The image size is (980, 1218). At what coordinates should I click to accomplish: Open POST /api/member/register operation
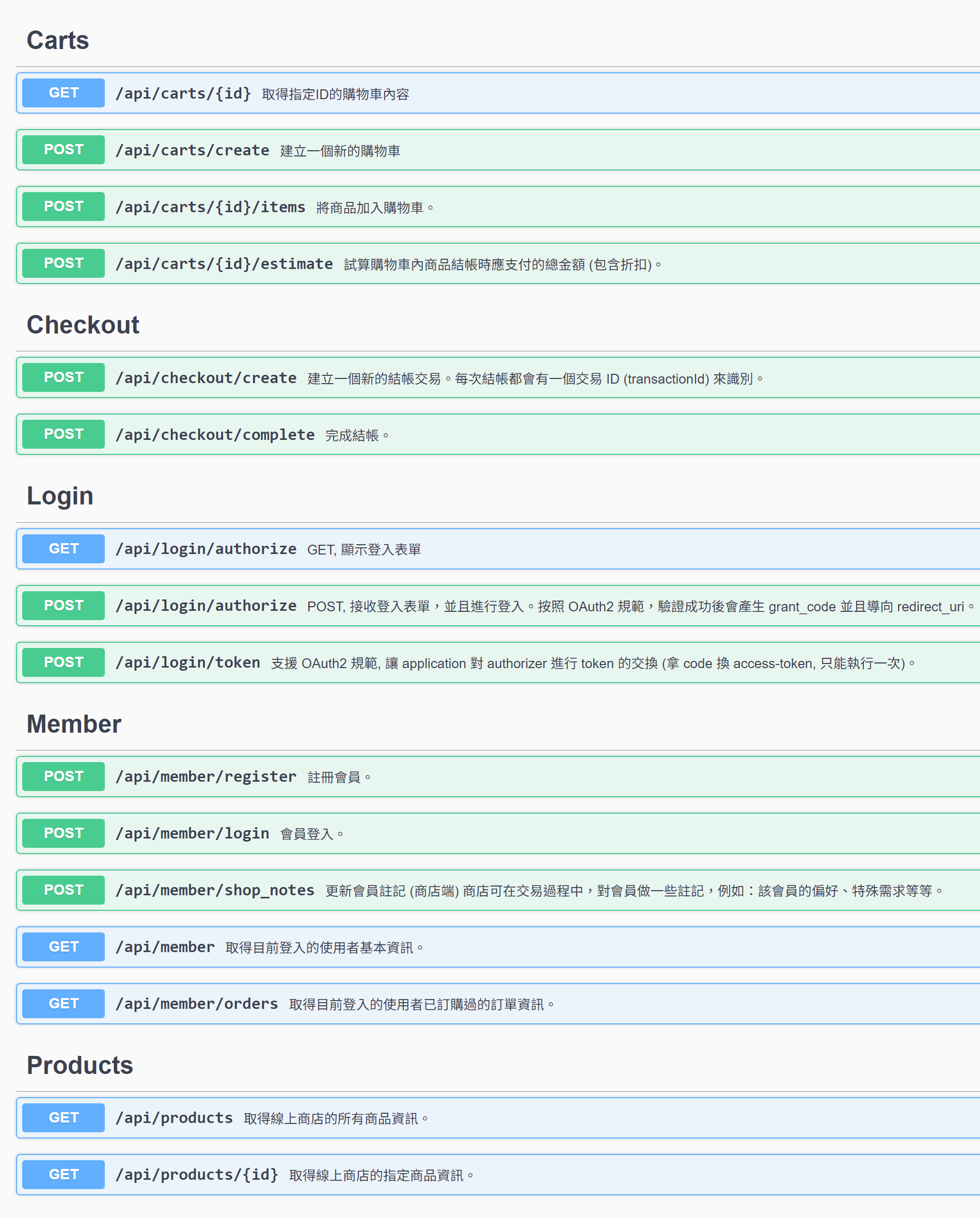(206, 777)
